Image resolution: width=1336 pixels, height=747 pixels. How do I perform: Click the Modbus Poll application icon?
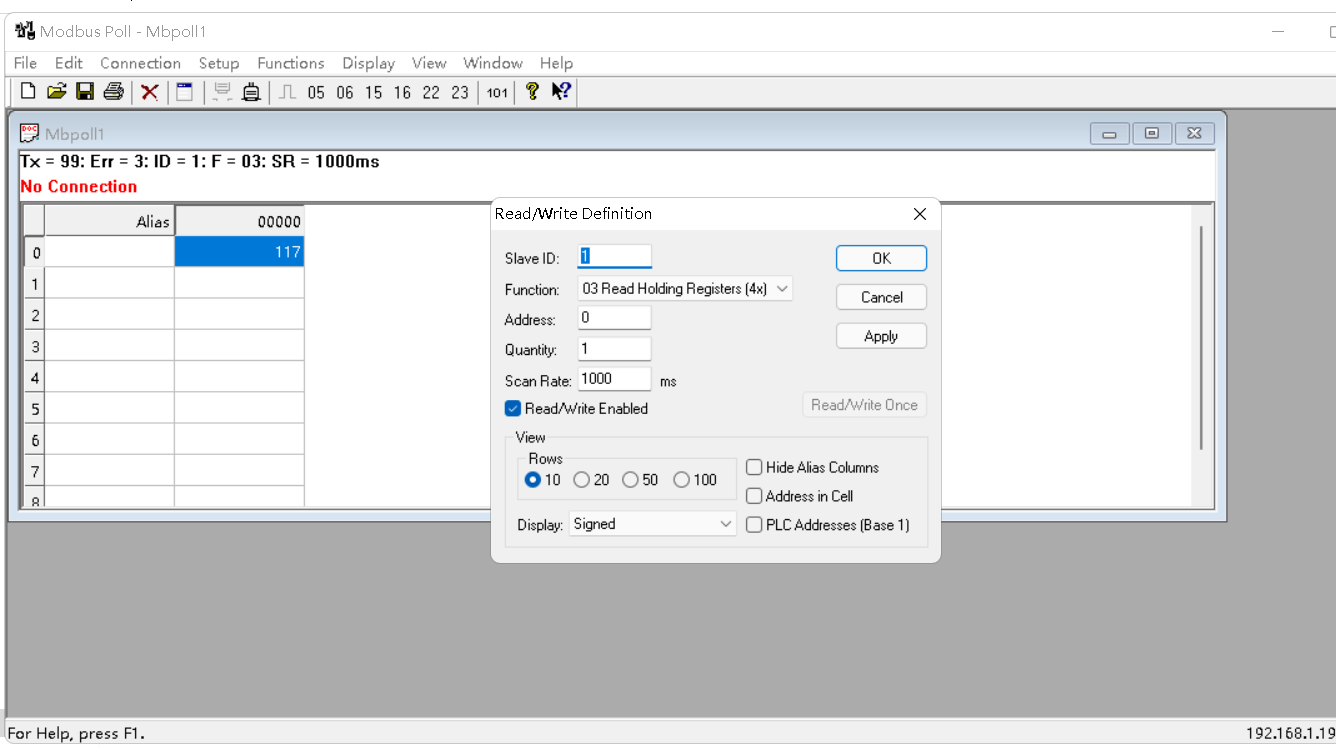[x=24, y=31]
